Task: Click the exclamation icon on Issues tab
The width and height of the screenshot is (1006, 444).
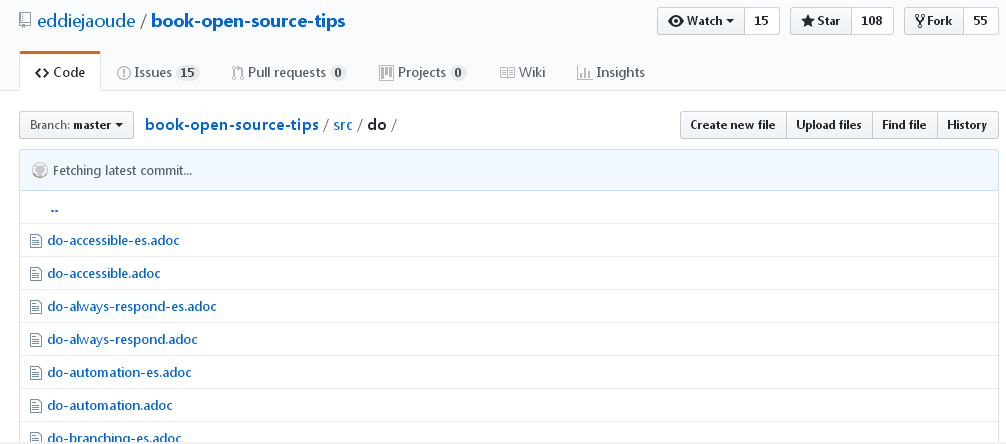Action: [x=123, y=73]
